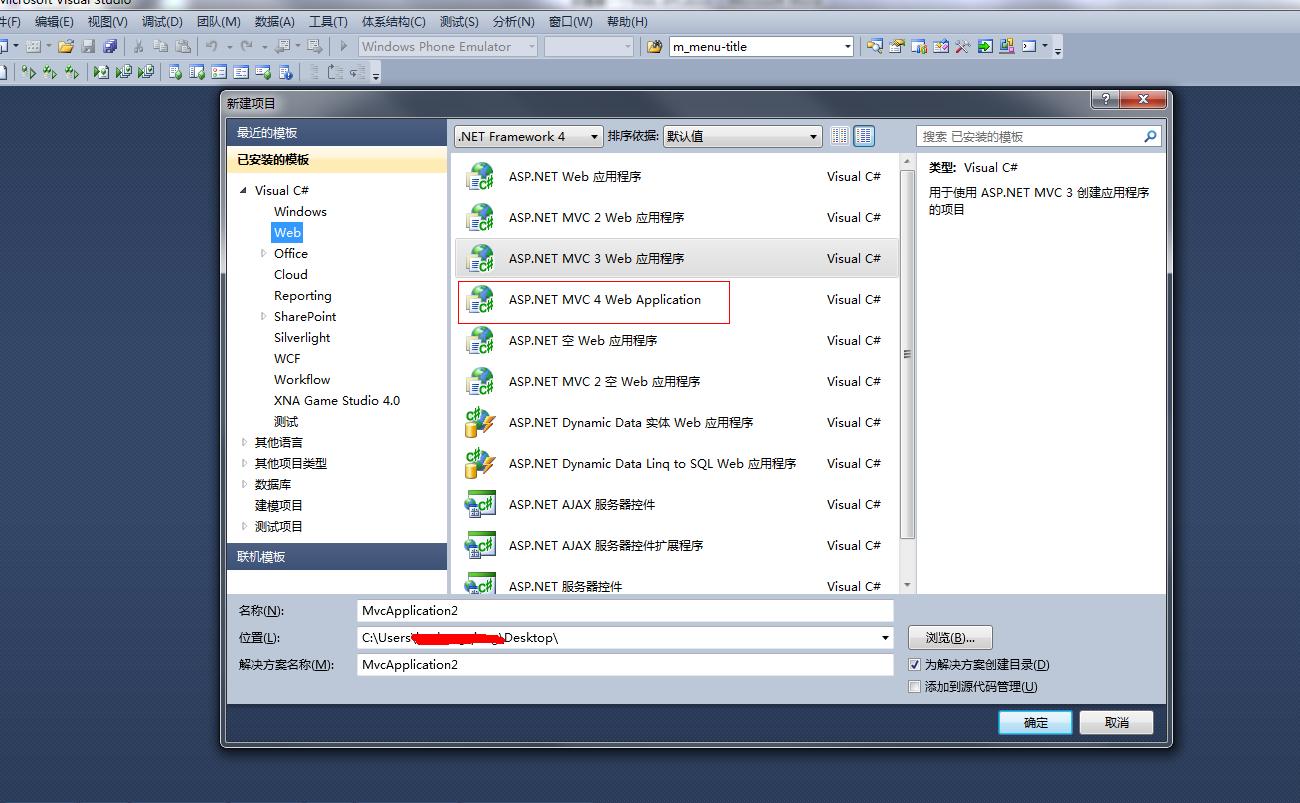Screen dimensions: 1300x803
Task: Click the icon of ASP.NET Web 应用程序 template
Action: point(480,177)
